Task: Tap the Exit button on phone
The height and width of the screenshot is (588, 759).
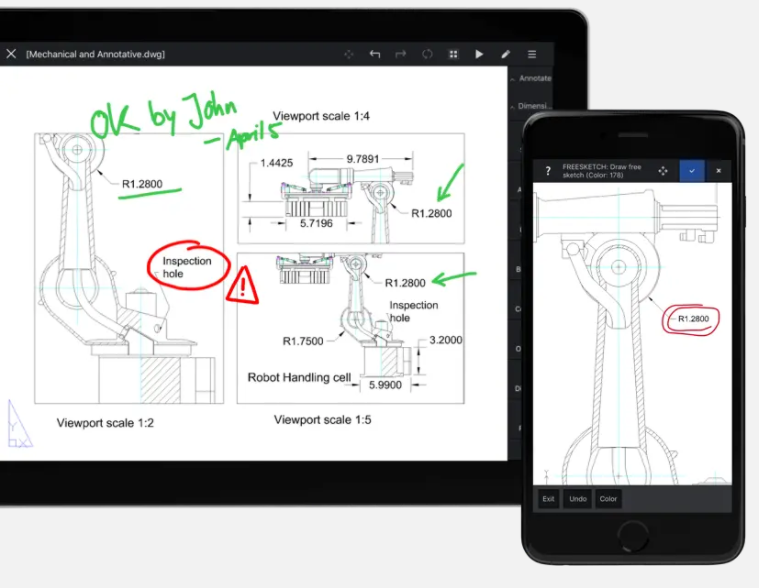Action: click(x=548, y=498)
